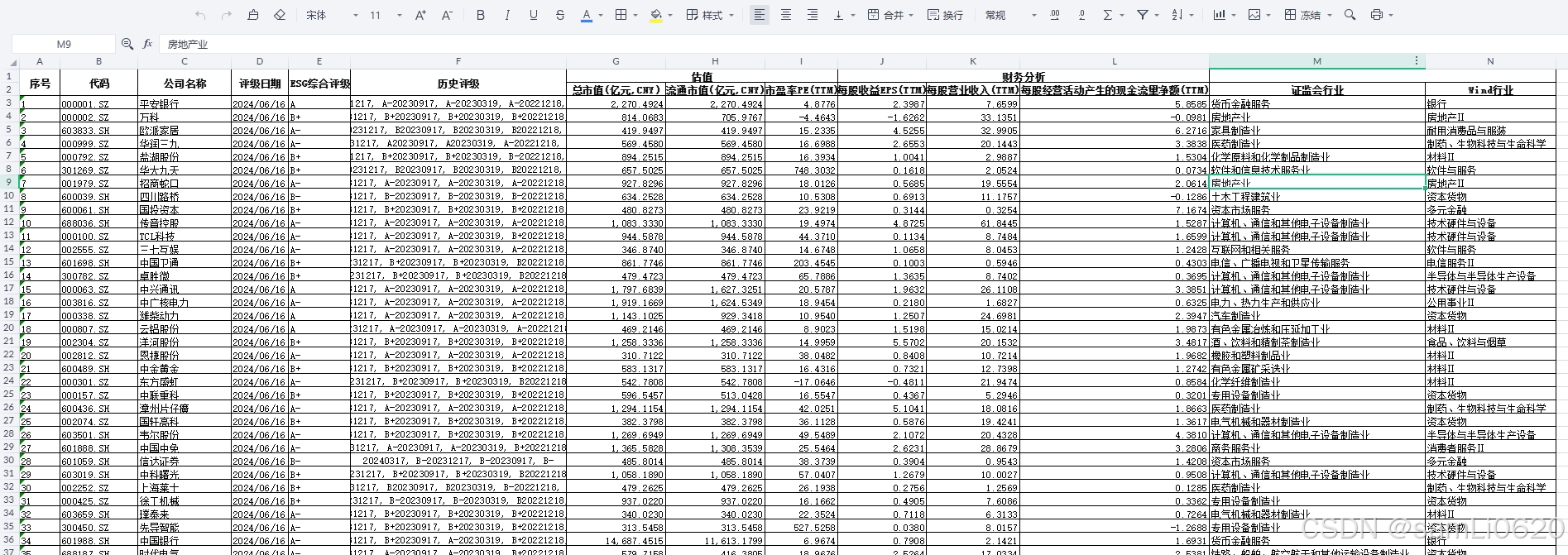The image size is (1568, 555).
Task: Decrease decimal places icon
Action: coord(1081,15)
